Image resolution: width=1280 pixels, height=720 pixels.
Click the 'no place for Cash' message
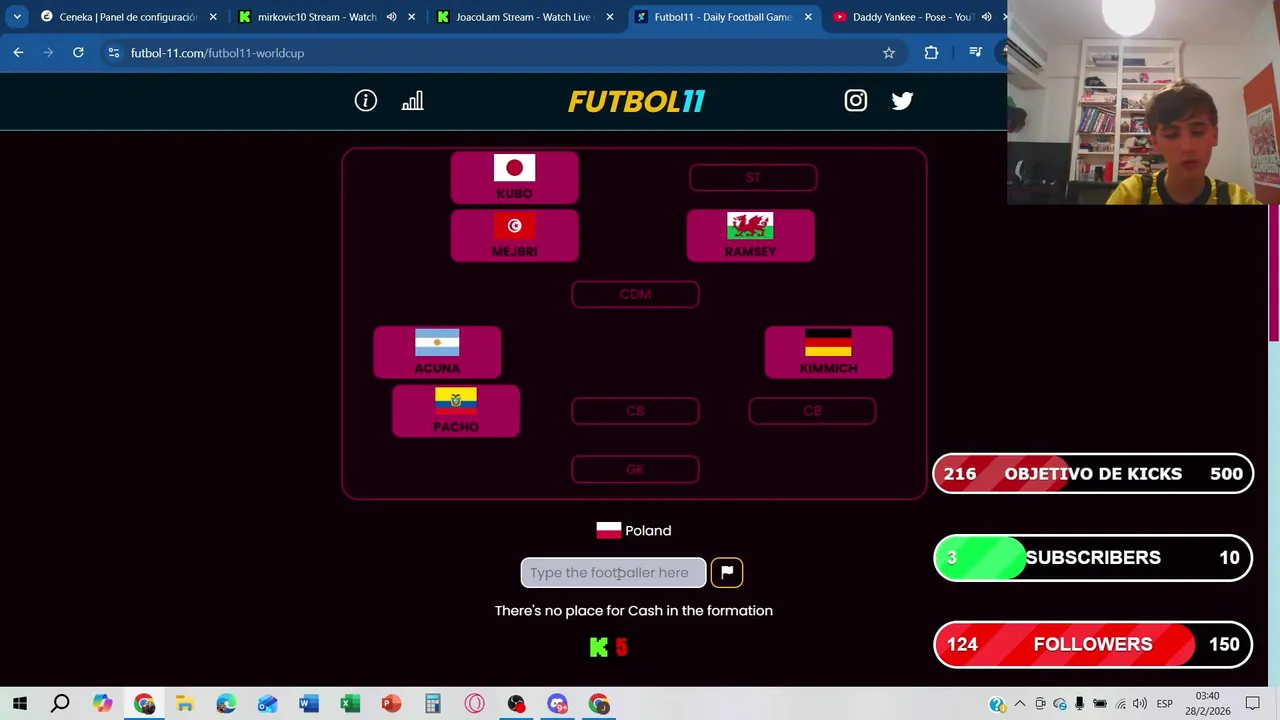pyautogui.click(x=633, y=610)
